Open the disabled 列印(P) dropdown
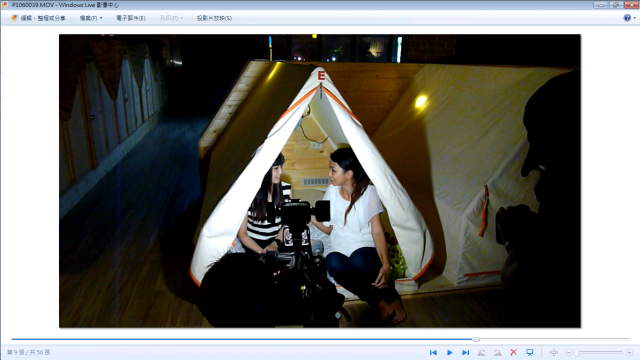Viewport: 640px width, 360px height. (x=171, y=18)
